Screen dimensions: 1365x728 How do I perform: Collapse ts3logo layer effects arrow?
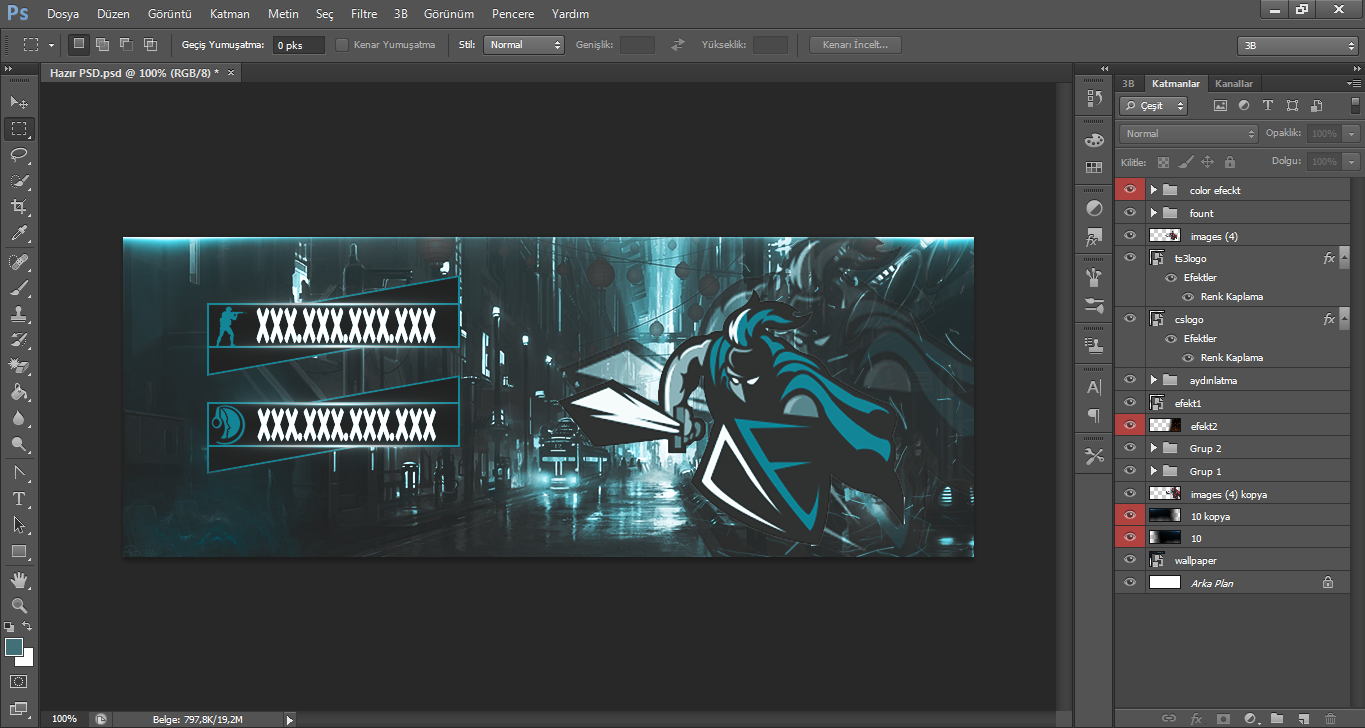tap(1344, 258)
